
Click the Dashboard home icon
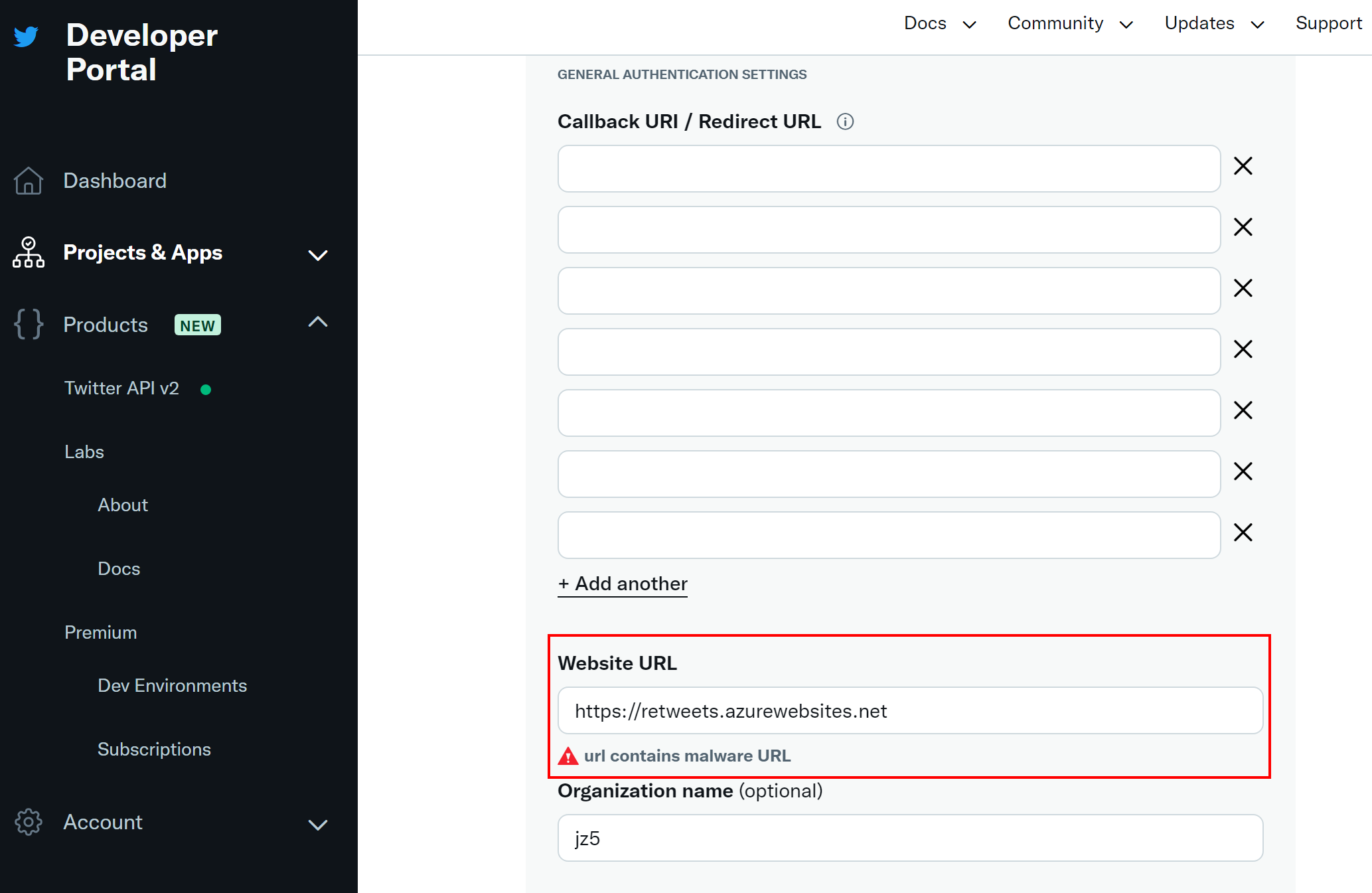29,181
